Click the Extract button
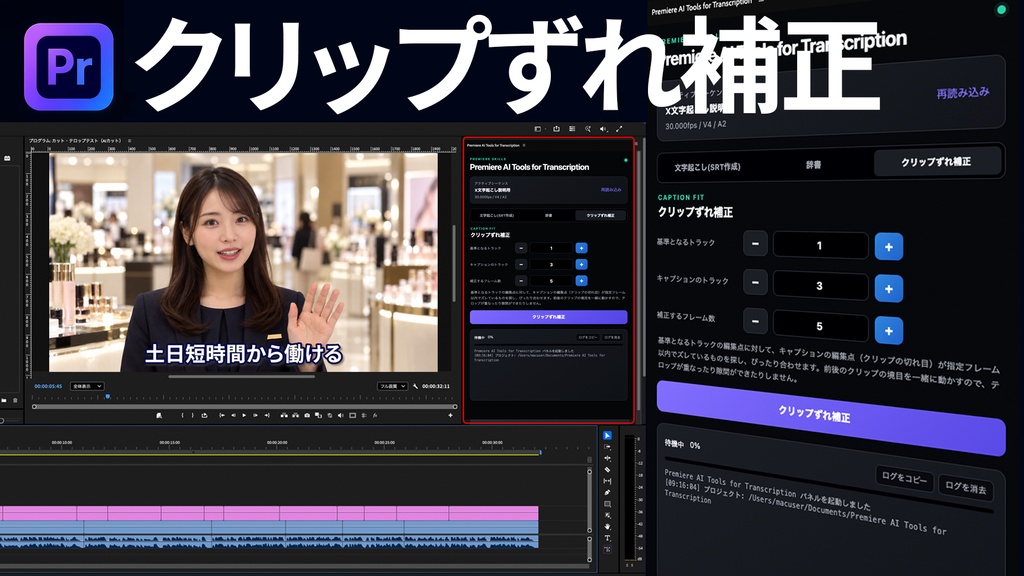The width and height of the screenshot is (1024, 576). pyautogui.click(x=296, y=415)
